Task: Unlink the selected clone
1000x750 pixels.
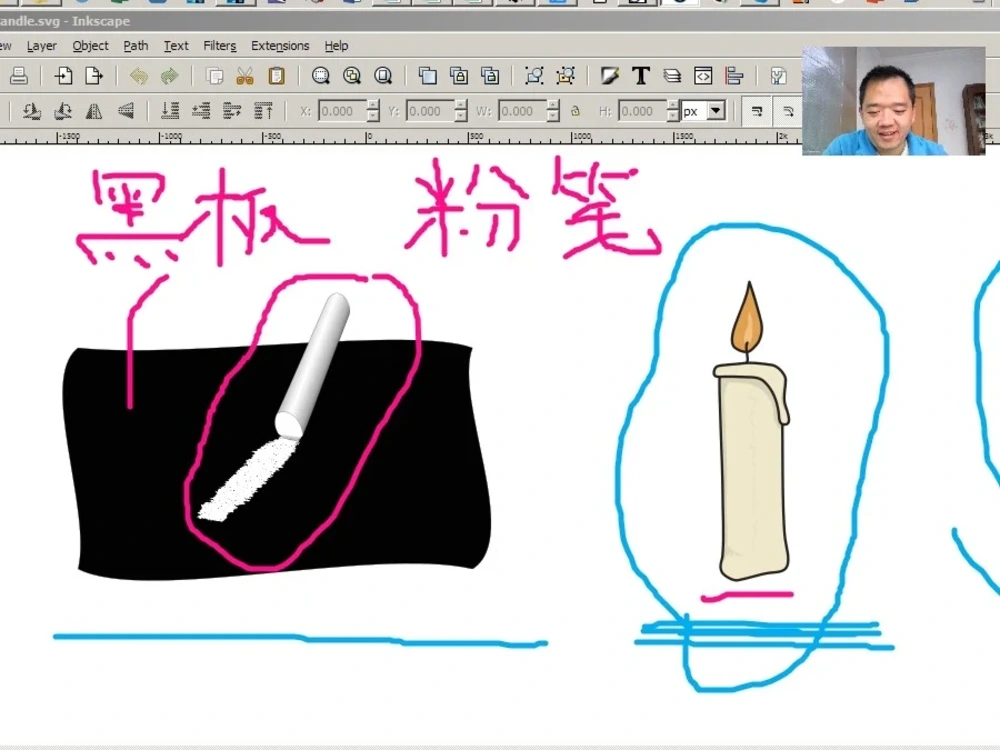Action: click(490, 76)
